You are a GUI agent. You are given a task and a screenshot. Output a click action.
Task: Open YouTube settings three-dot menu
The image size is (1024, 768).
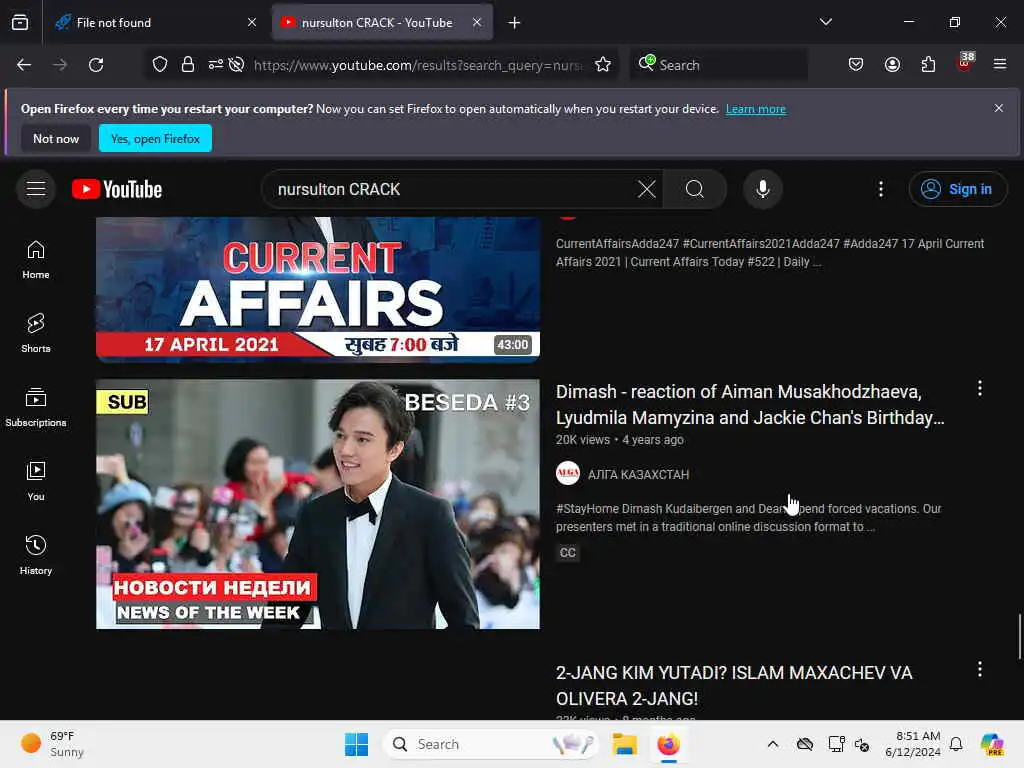coord(880,189)
